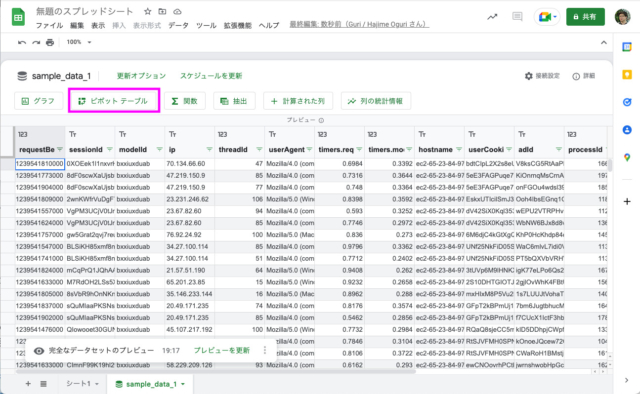Click プレビューを更新 link
640x394 pixels.
tap(222, 350)
